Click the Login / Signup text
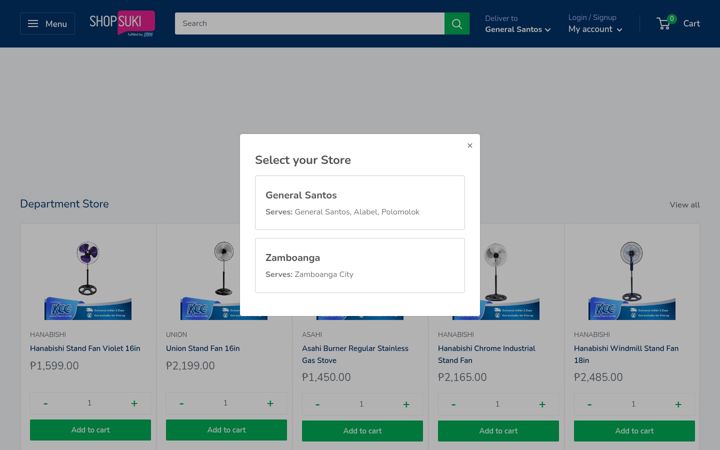The width and height of the screenshot is (720, 450). (592, 17)
